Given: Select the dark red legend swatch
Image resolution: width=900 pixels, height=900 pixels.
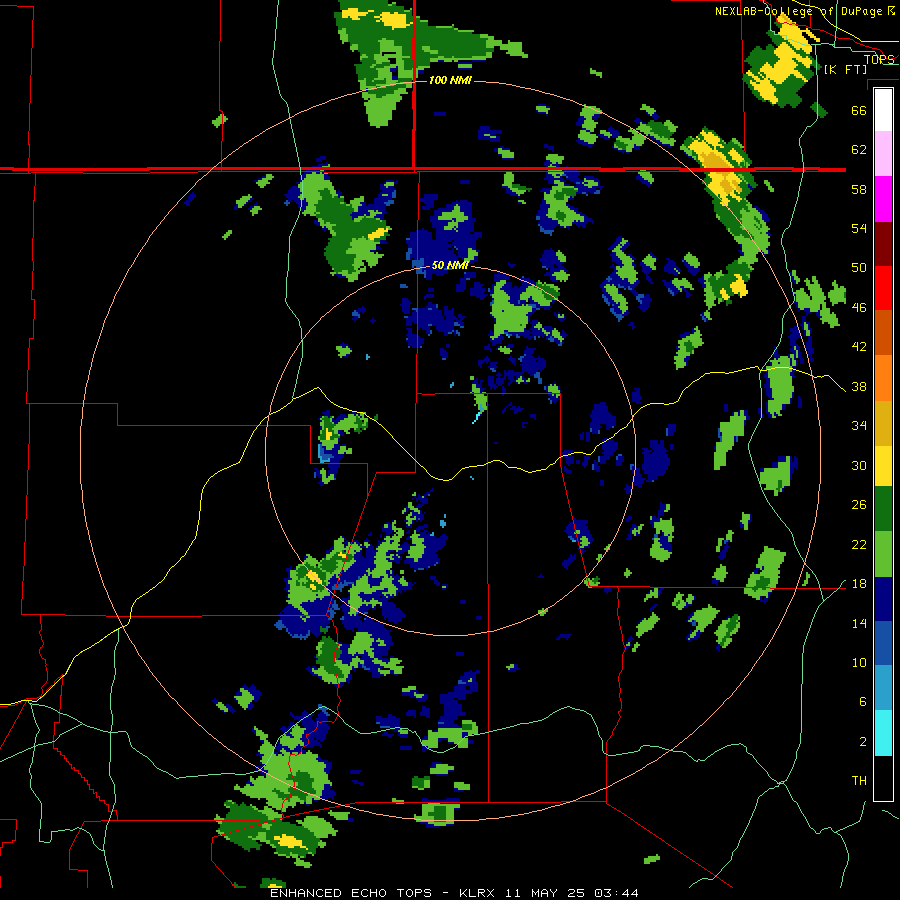Looking at the screenshot, I should pyautogui.click(x=883, y=243).
